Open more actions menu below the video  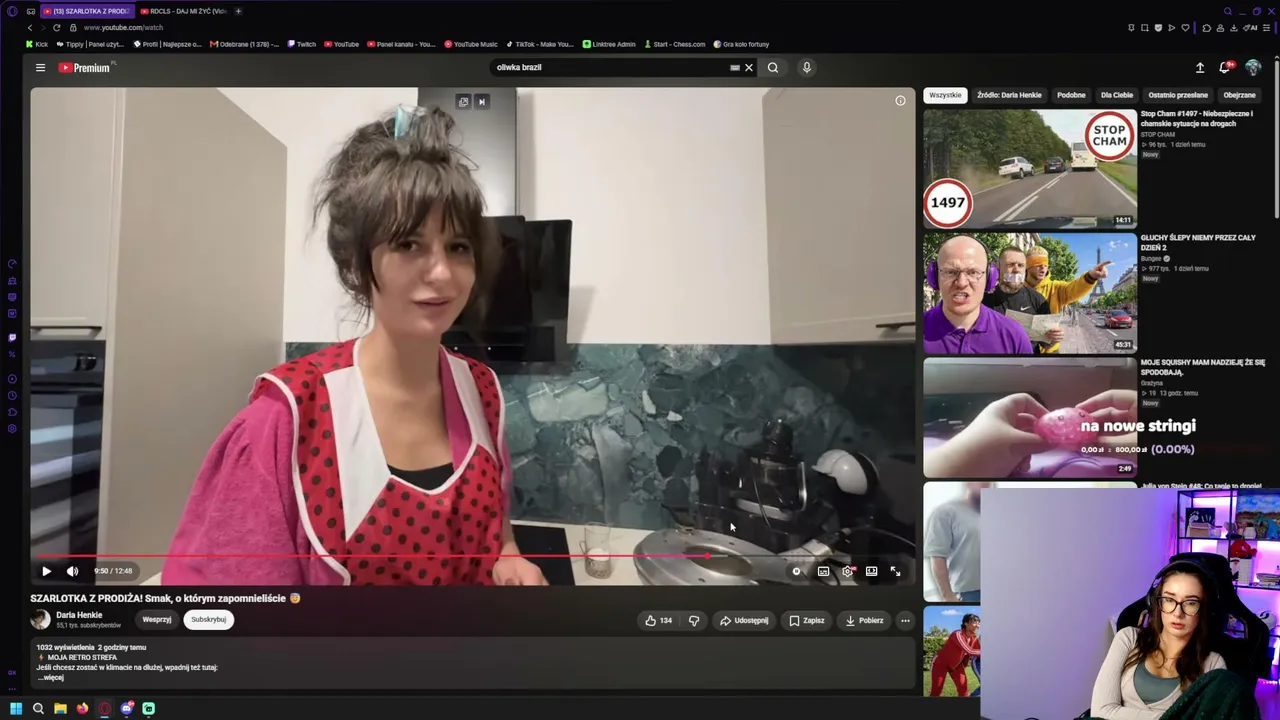point(905,621)
